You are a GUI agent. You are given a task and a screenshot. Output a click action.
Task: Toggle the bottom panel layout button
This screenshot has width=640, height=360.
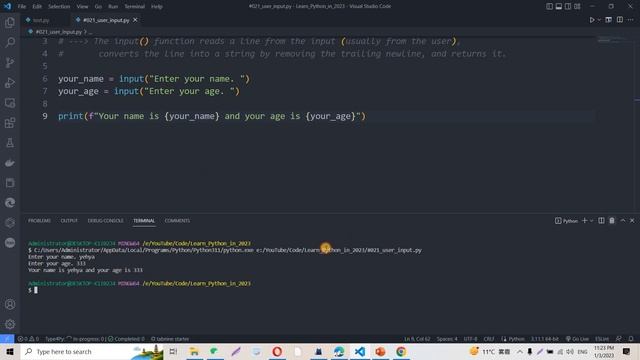(559, 6)
